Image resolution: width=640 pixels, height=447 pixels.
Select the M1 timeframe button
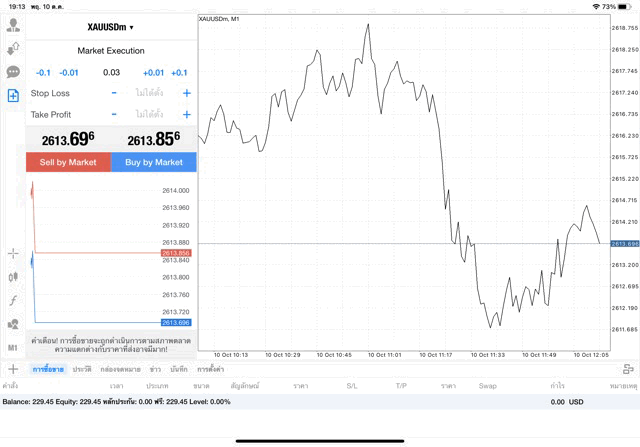[x=13, y=347]
